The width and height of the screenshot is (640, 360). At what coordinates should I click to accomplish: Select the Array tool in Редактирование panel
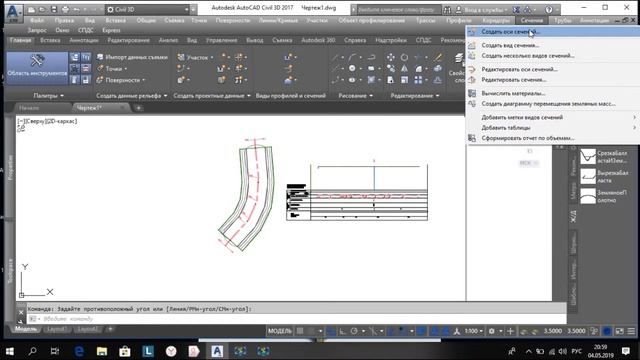pyautogui.click(x=418, y=80)
